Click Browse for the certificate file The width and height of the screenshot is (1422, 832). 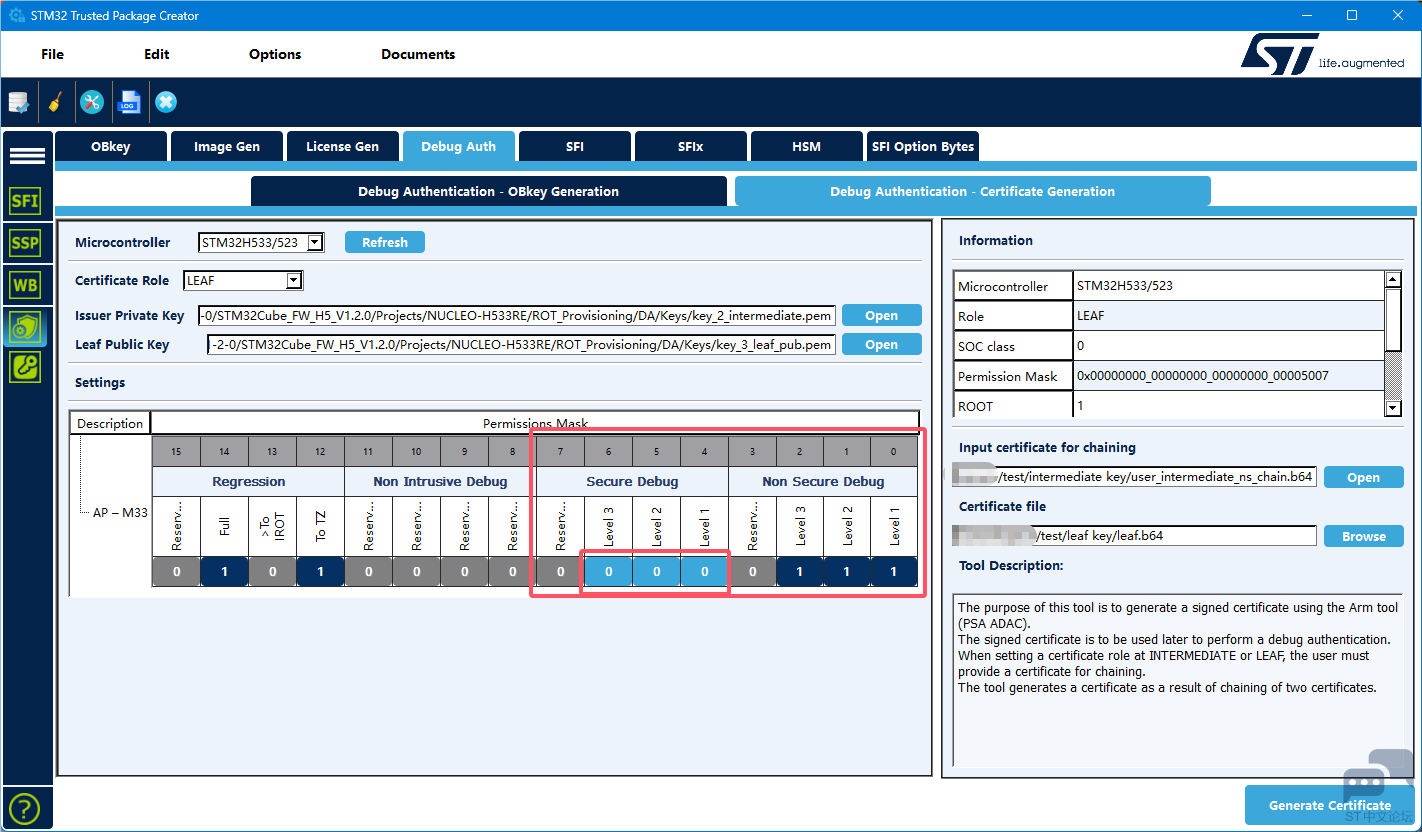click(1364, 536)
